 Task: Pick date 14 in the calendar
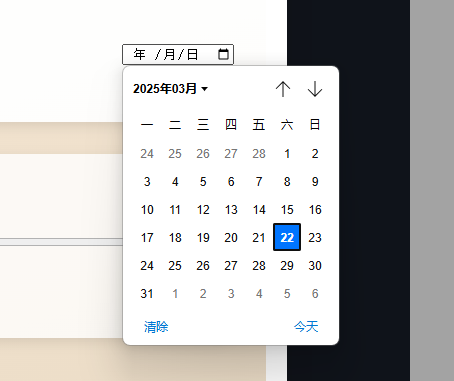click(259, 210)
